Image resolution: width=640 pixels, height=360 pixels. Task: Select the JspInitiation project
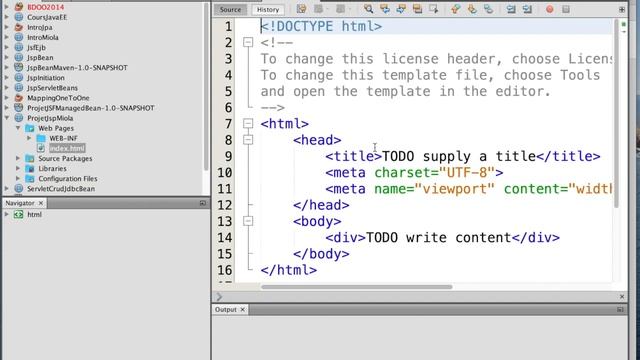pos(46,78)
